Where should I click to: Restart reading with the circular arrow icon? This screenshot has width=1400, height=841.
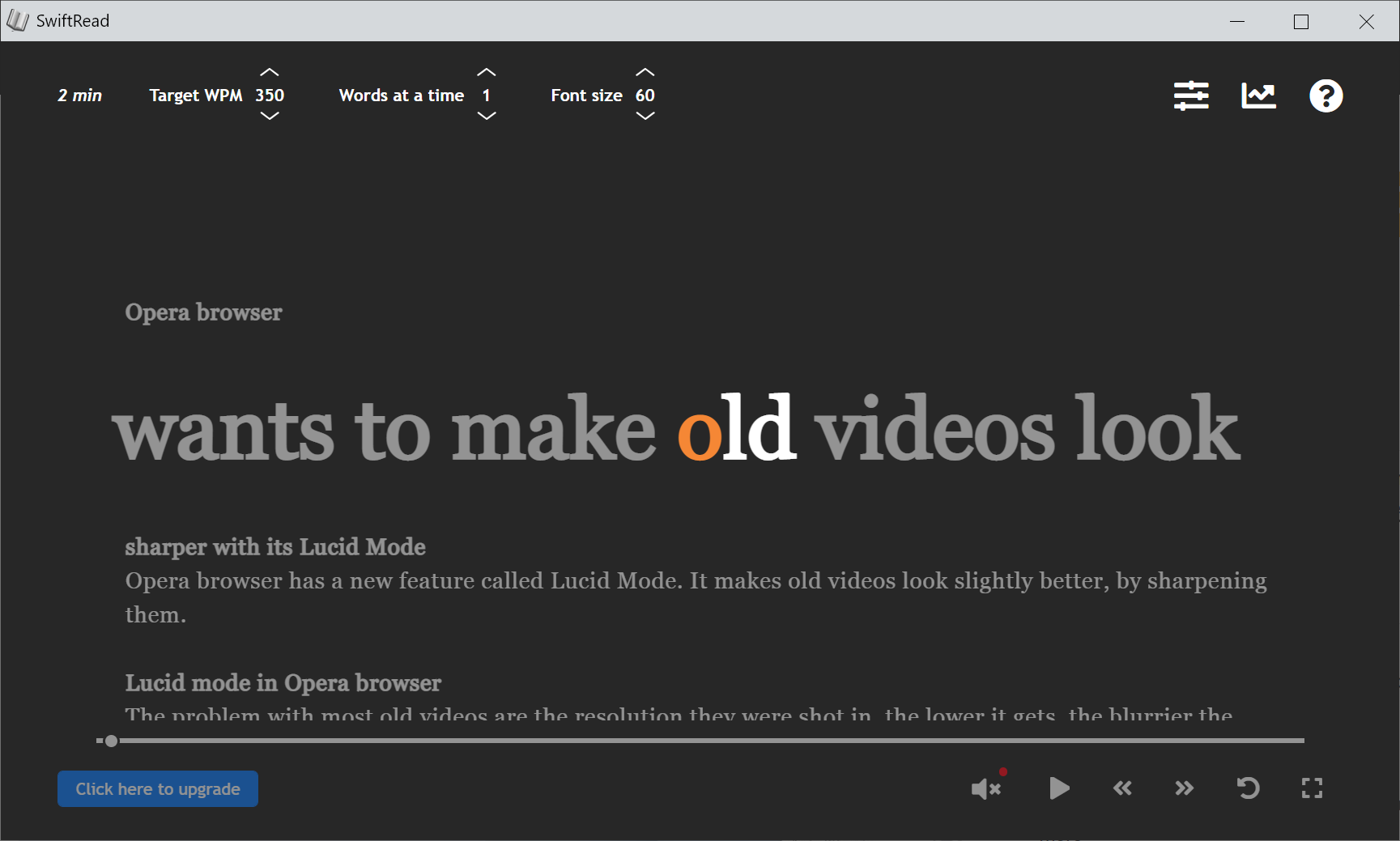pos(1248,788)
